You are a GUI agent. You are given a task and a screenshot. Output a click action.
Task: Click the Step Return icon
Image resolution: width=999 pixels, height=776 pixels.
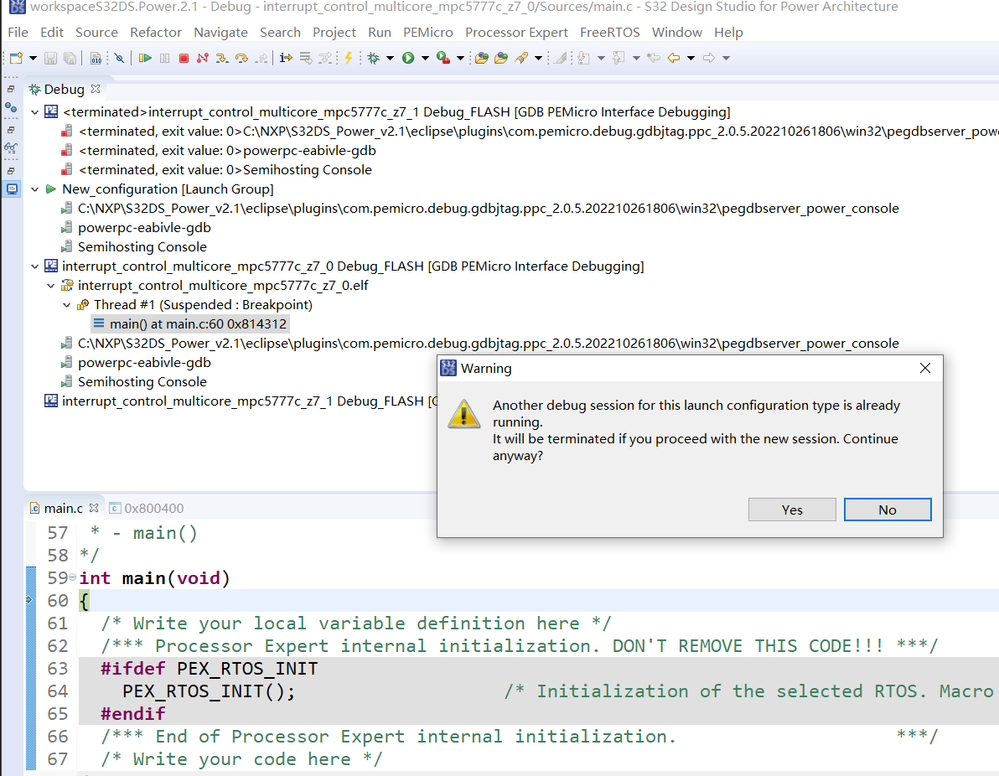coord(261,58)
